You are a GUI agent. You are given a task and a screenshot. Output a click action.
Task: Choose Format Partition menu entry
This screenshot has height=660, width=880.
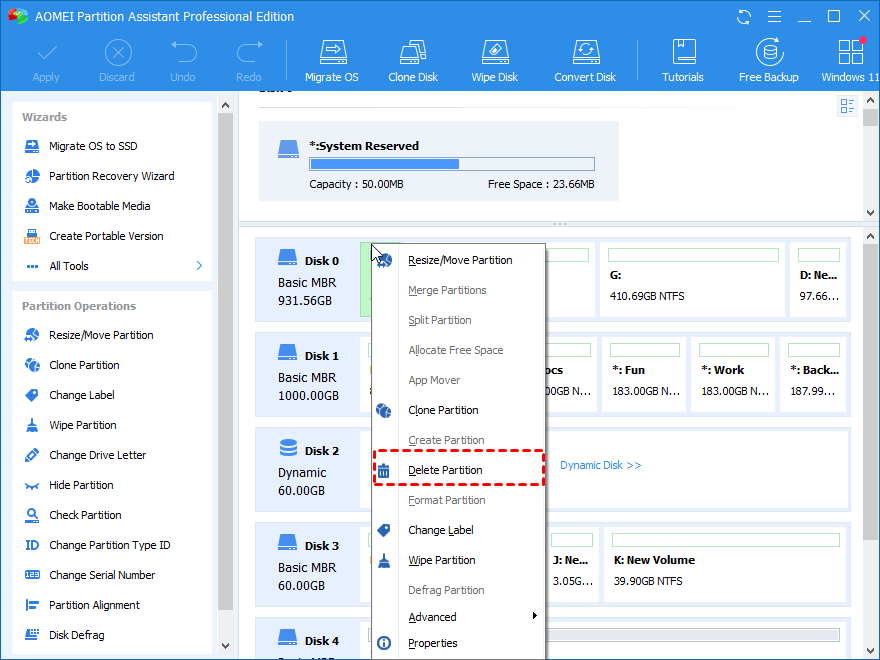tap(459, 500)
